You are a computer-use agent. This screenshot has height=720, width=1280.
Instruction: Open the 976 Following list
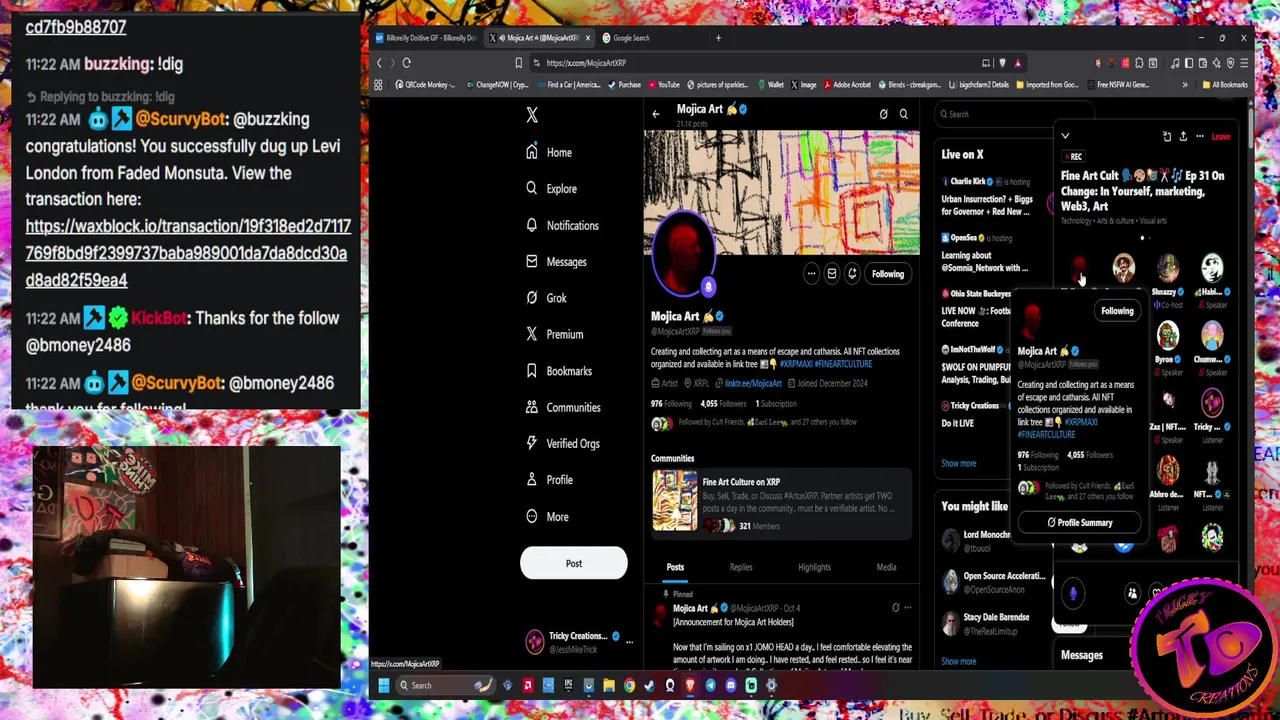[671, 404]
